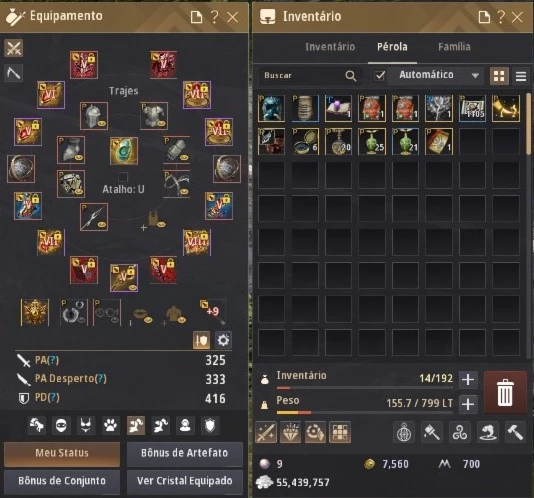Select the paw pet visibility icon
534x498 pixels.
click(111, 425)
